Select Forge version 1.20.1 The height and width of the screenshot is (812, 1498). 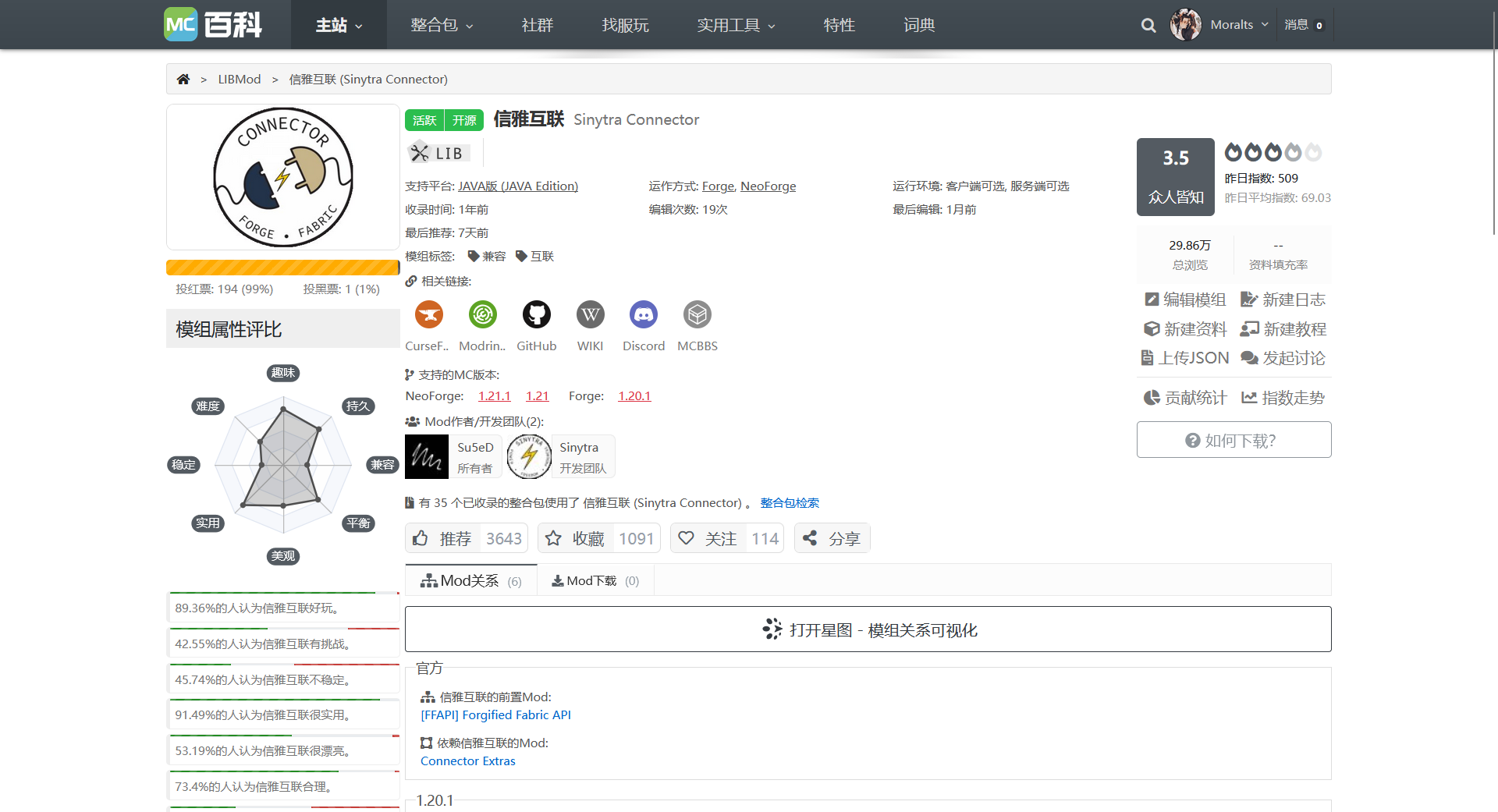tap(634, 395)
